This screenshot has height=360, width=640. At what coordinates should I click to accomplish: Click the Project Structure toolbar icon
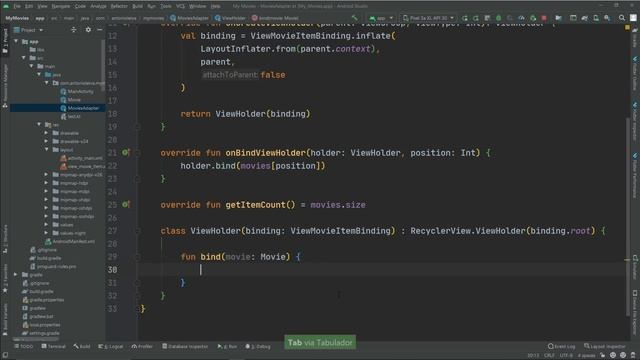[558, 18]
